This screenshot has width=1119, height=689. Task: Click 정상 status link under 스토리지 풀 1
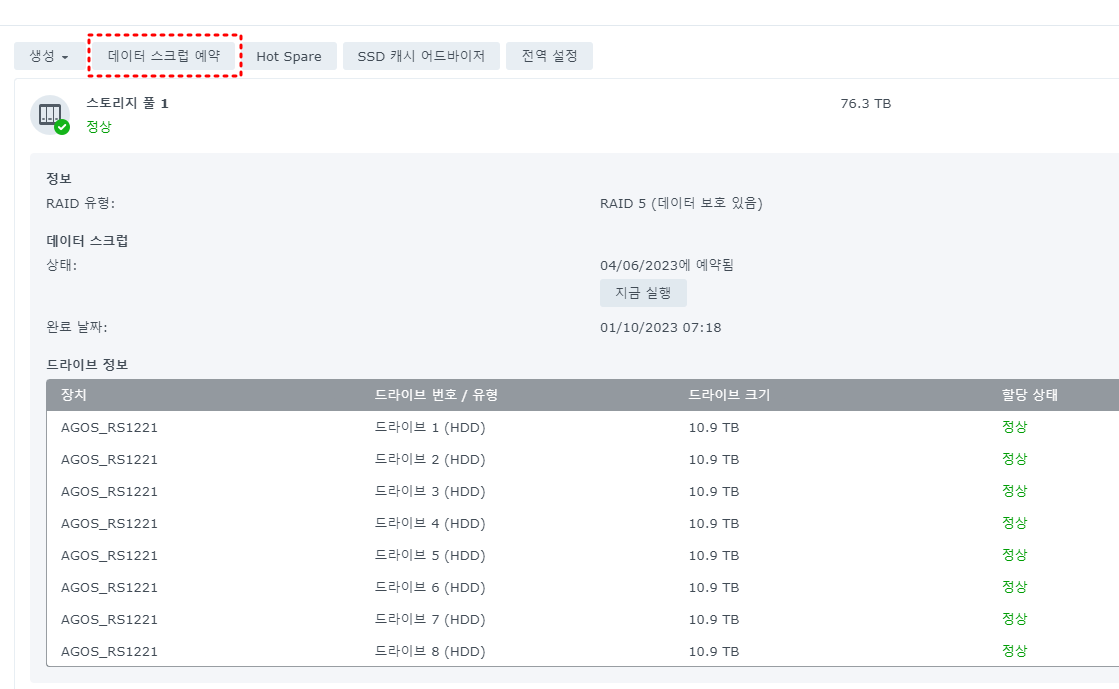(x=98, y=128)
